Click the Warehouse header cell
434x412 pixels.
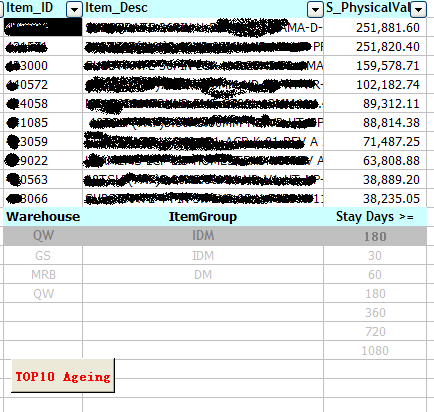click(43, 217)
